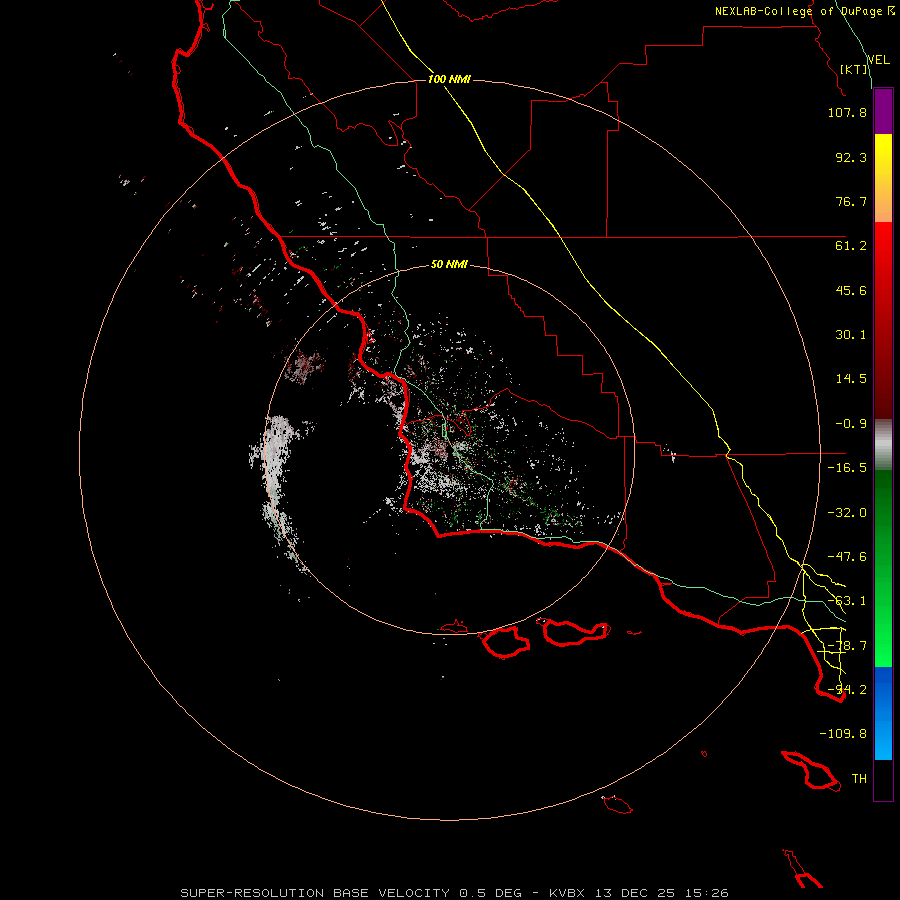Pick the blue segment of the color bar
The height and width of the screenshot is (900, 900).
[883, 713]
